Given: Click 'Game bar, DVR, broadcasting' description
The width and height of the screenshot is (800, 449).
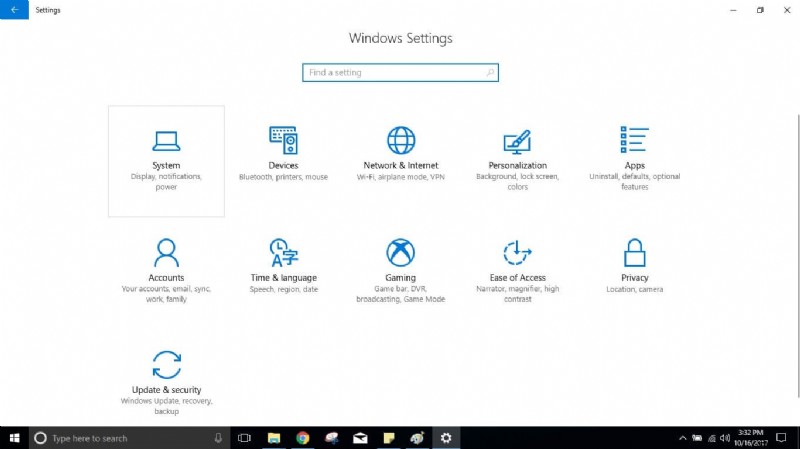Looking at the screenshot, I should coord(401,294).
